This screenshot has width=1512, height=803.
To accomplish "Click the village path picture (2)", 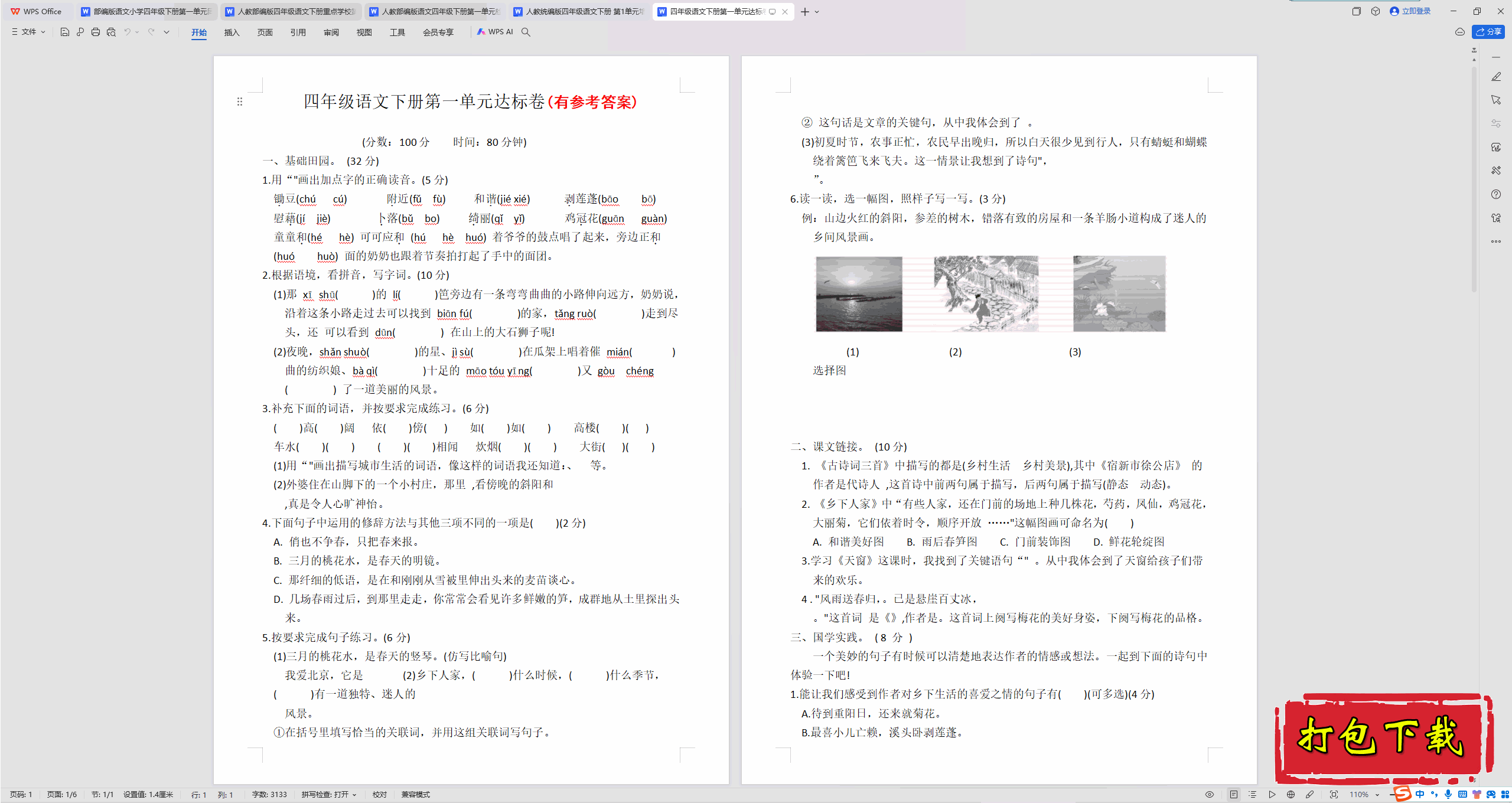I will pos(986,294).
